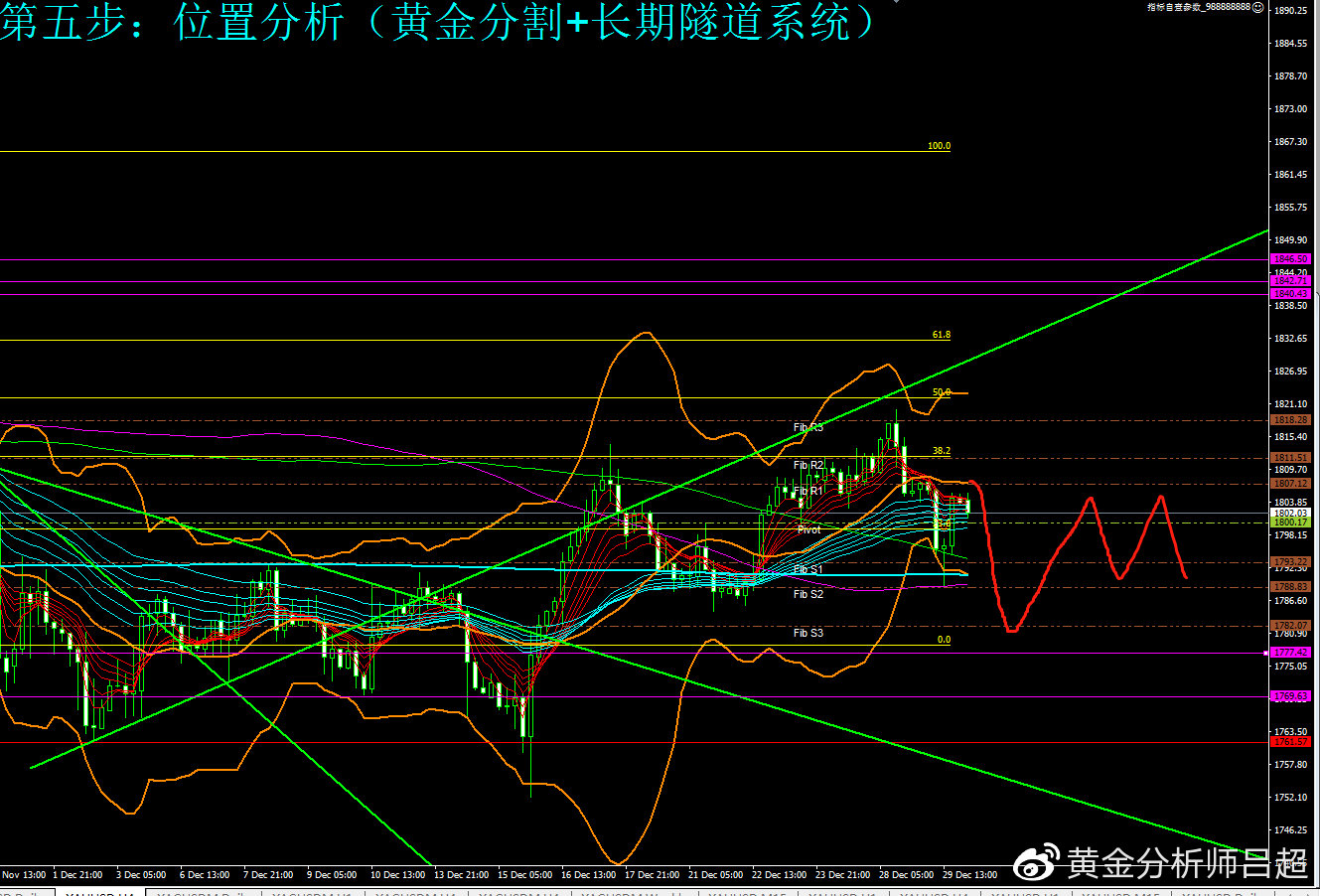The image size is (1320, 896).
Task: Click the 1890.25 price scale value
Action: coord(1290,11)
